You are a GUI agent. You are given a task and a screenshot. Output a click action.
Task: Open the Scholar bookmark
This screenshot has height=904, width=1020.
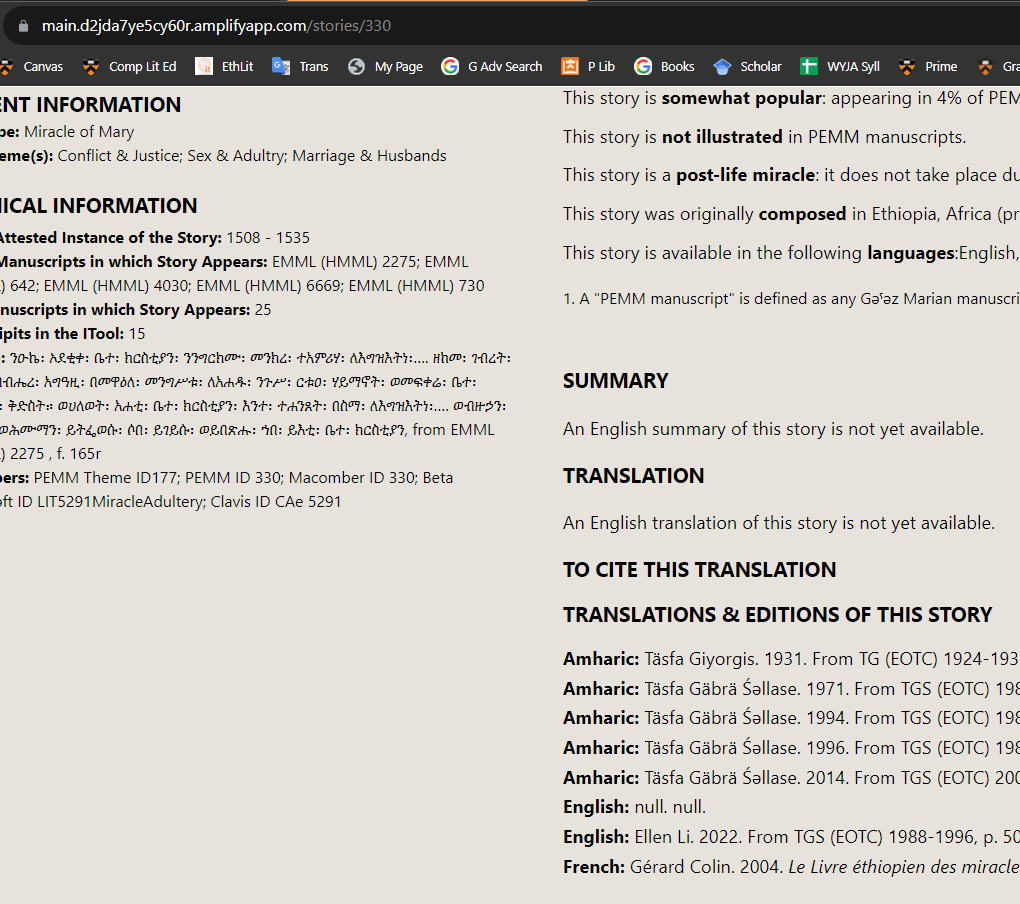[x=755, y=66]
